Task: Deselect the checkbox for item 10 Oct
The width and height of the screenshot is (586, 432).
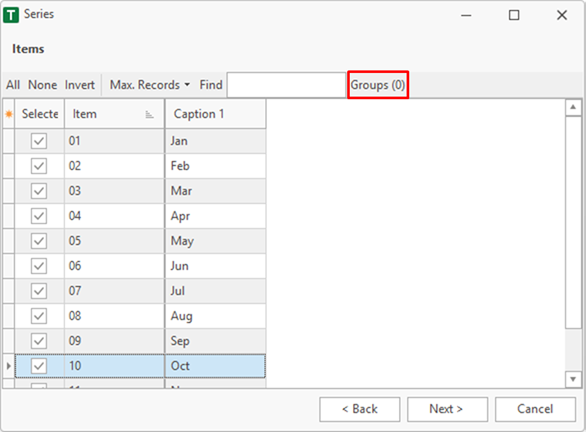Action: (39, 366)
